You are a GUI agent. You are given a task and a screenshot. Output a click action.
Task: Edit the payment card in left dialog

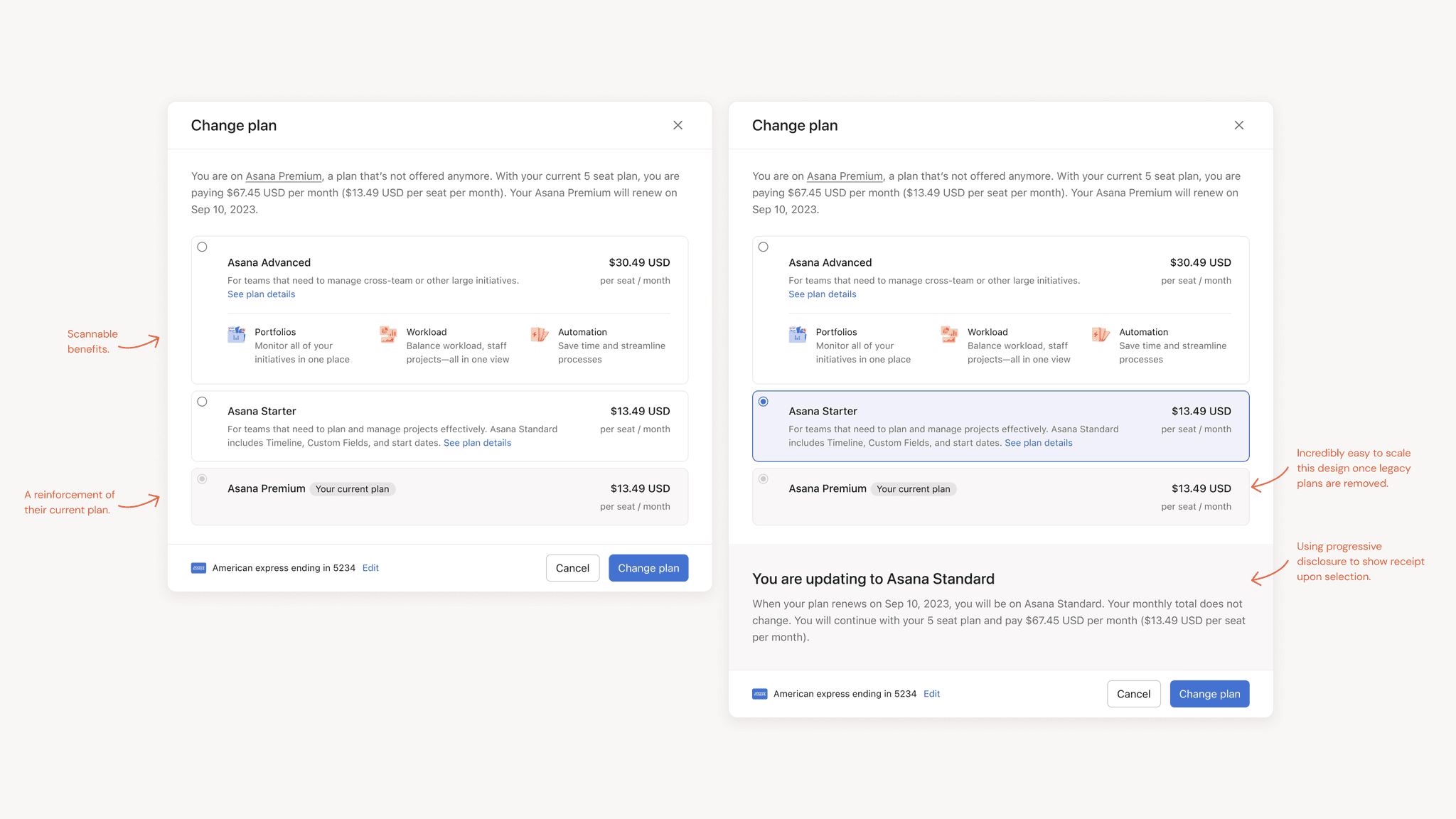370,568
